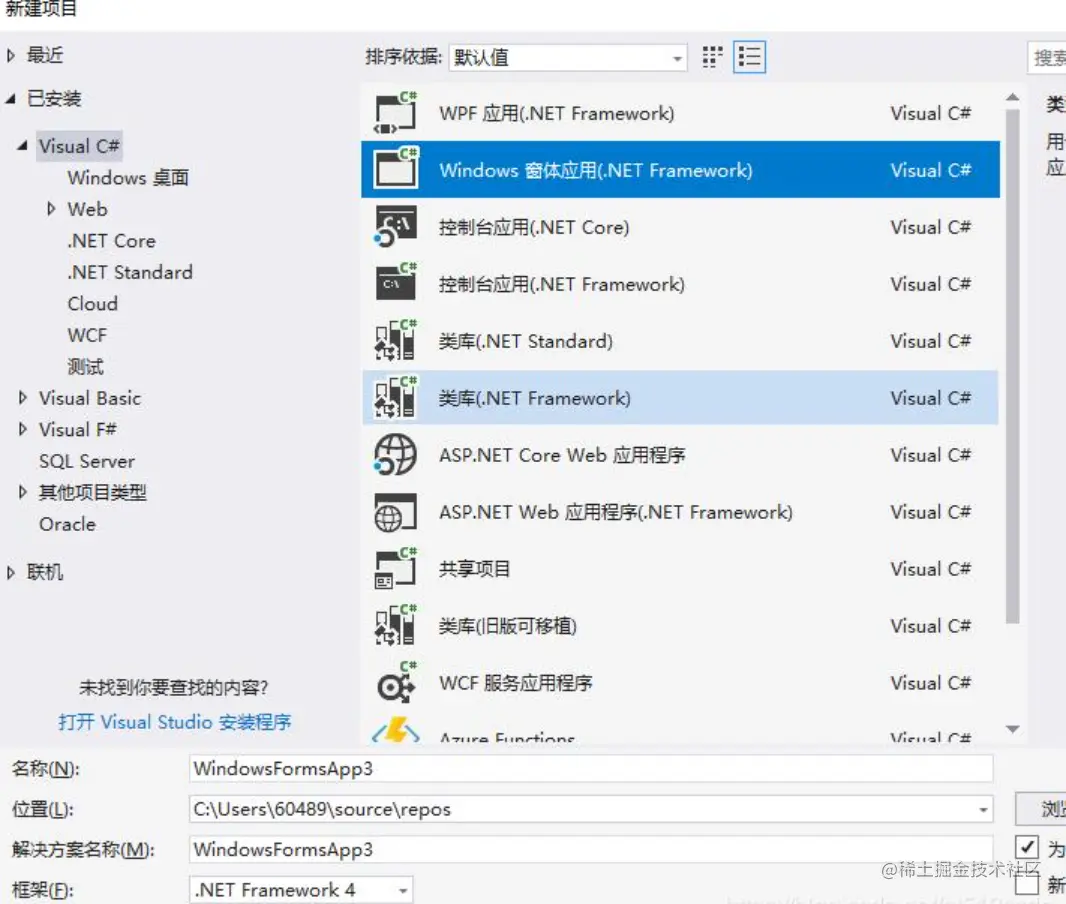Image resolution: width=1066 pixels, height=904 pixels.
Task: Select ASP.NET Core Web 应用程序 text
Action: pos(562,455)
